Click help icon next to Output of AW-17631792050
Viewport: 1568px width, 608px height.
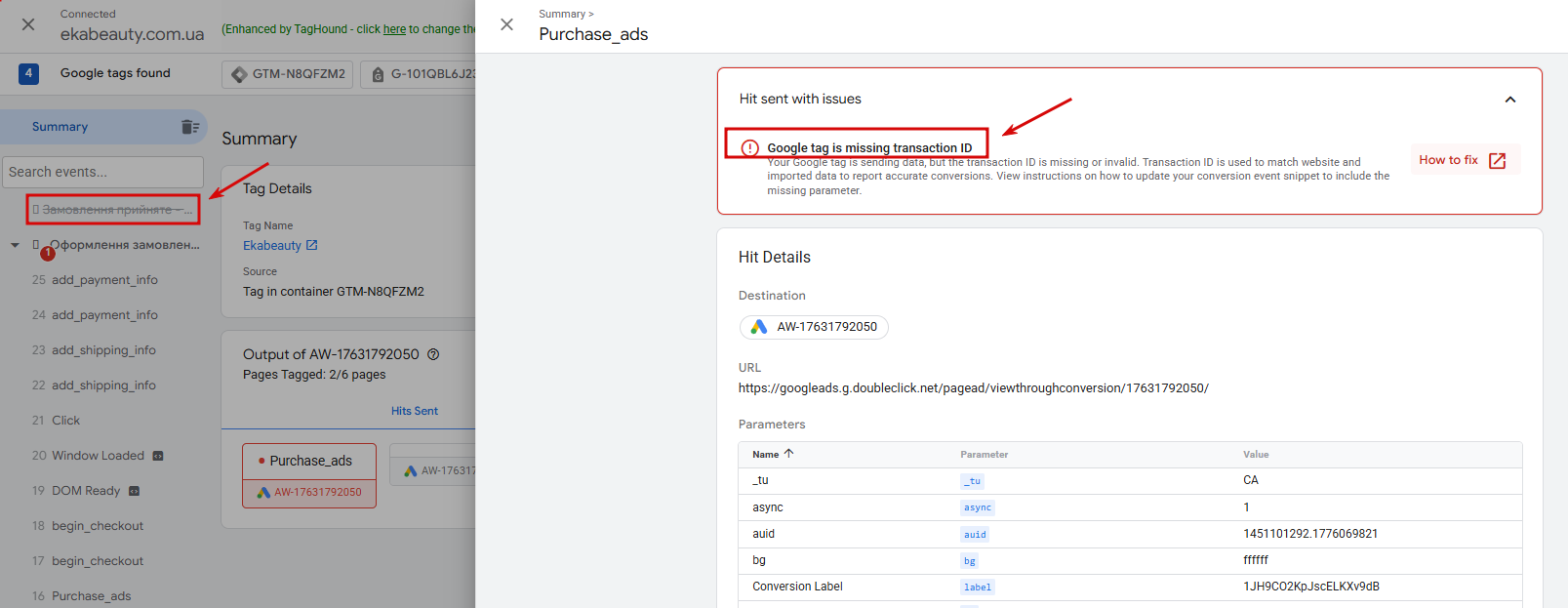433,354
